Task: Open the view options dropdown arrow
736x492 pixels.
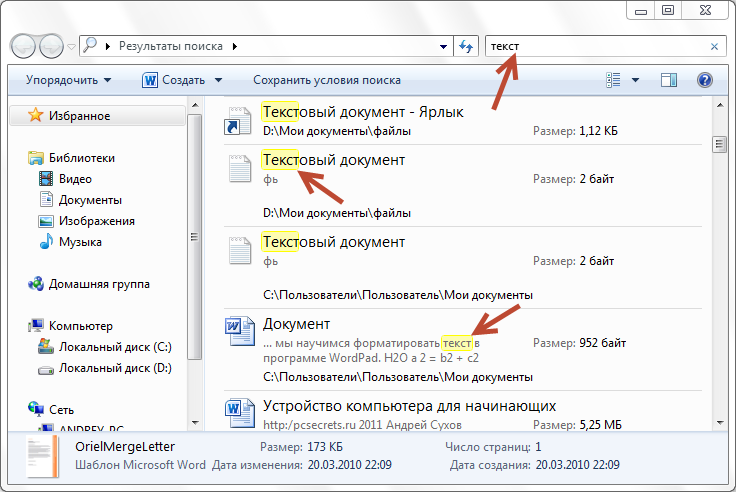Action: pyautogui.click(x=634, y=80)
